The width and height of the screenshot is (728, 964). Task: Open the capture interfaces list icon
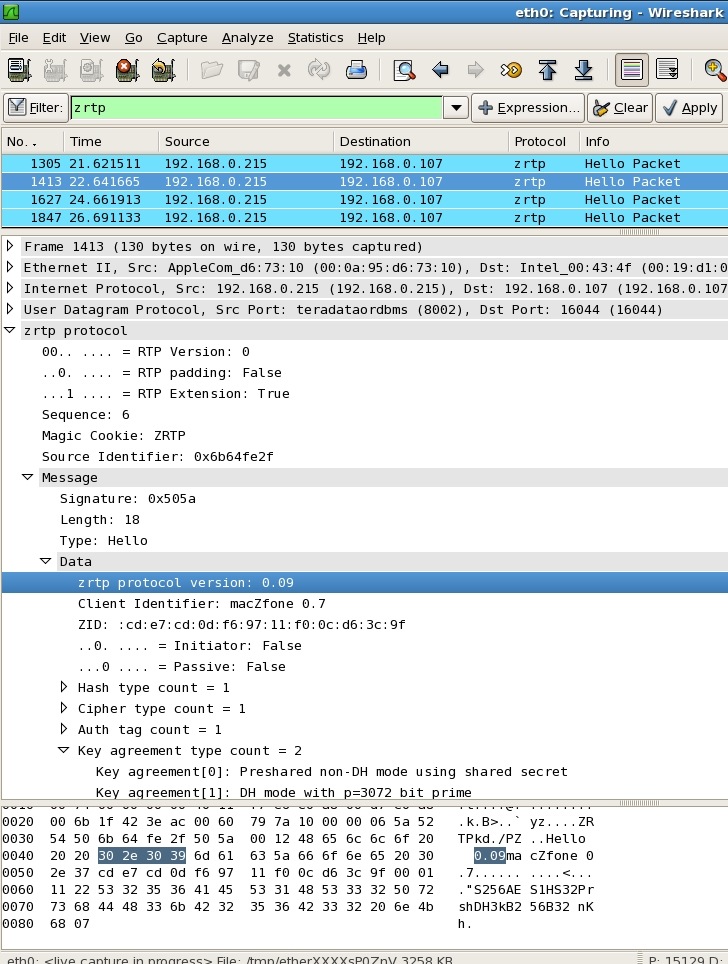coord(19,70)
